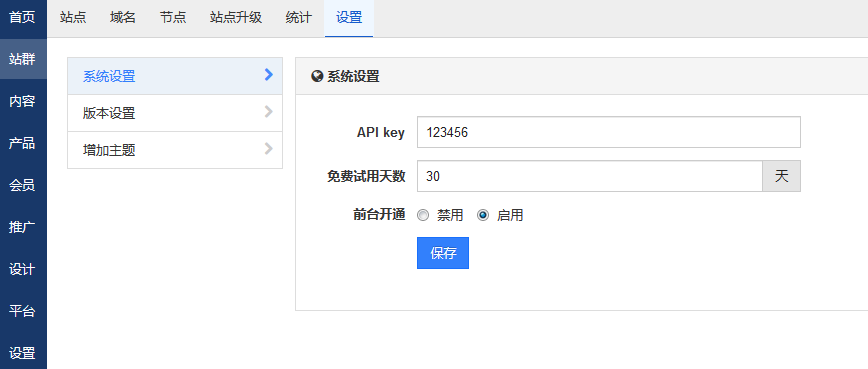
Task: Open the 域名 tab
Action: 123,18
